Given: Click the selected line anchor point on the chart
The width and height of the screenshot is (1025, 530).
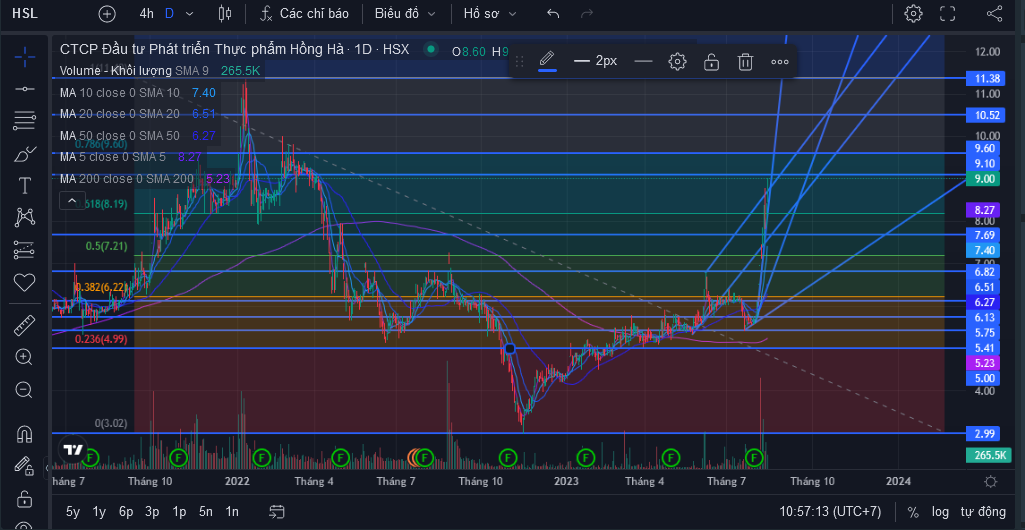Looking at the screenshot, I should tap(510, 349).
